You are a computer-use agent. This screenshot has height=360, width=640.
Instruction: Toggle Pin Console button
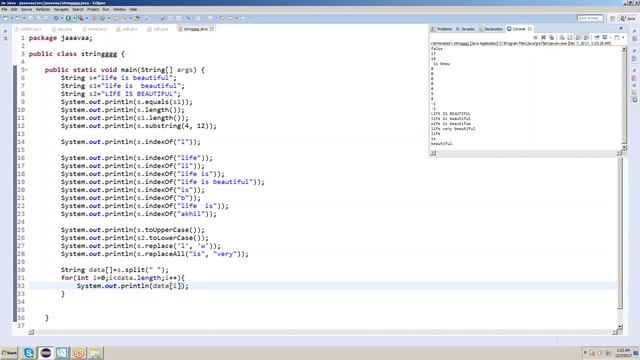(x=597, y=38)
